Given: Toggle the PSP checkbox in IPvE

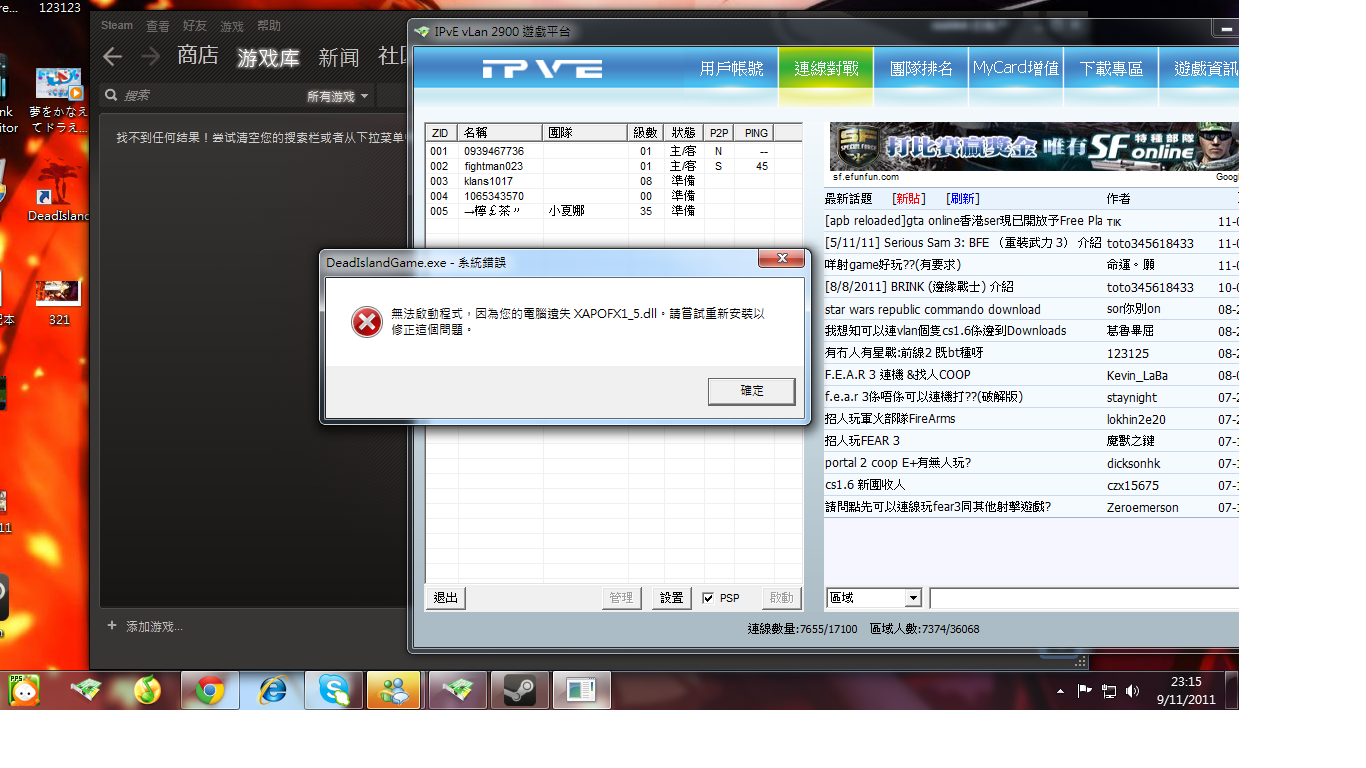Looking at the screenshot, I should pyautogui.click(x=708, y=598).
